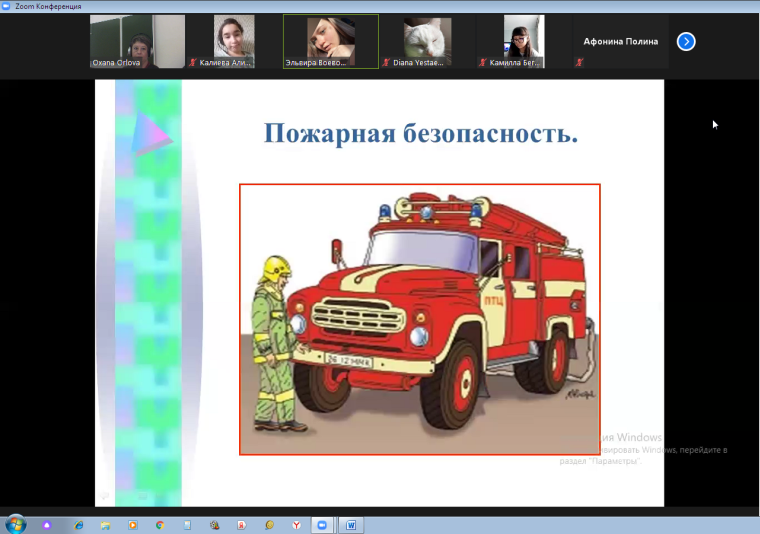Select the Афонина Полина participant tile
This screenshot has width=760, height=534.
620,41
